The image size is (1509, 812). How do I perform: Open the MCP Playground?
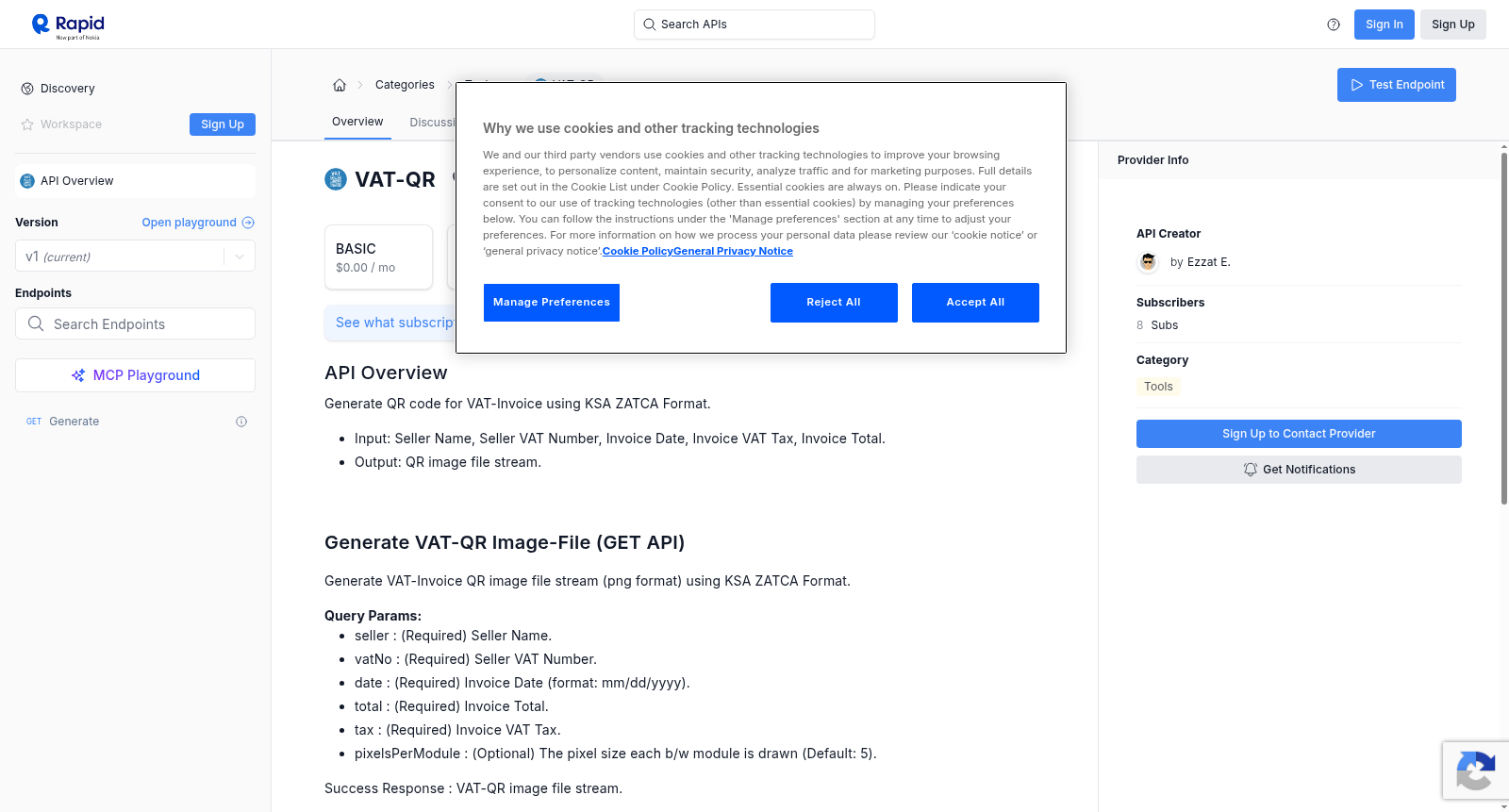[135, 375]
